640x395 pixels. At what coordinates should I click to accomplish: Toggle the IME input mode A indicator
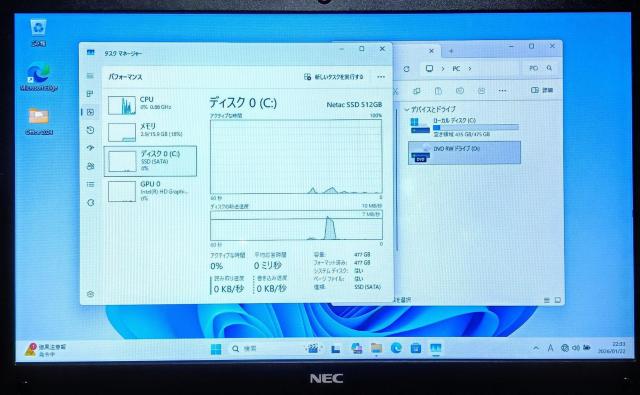(x=551, y=348)
